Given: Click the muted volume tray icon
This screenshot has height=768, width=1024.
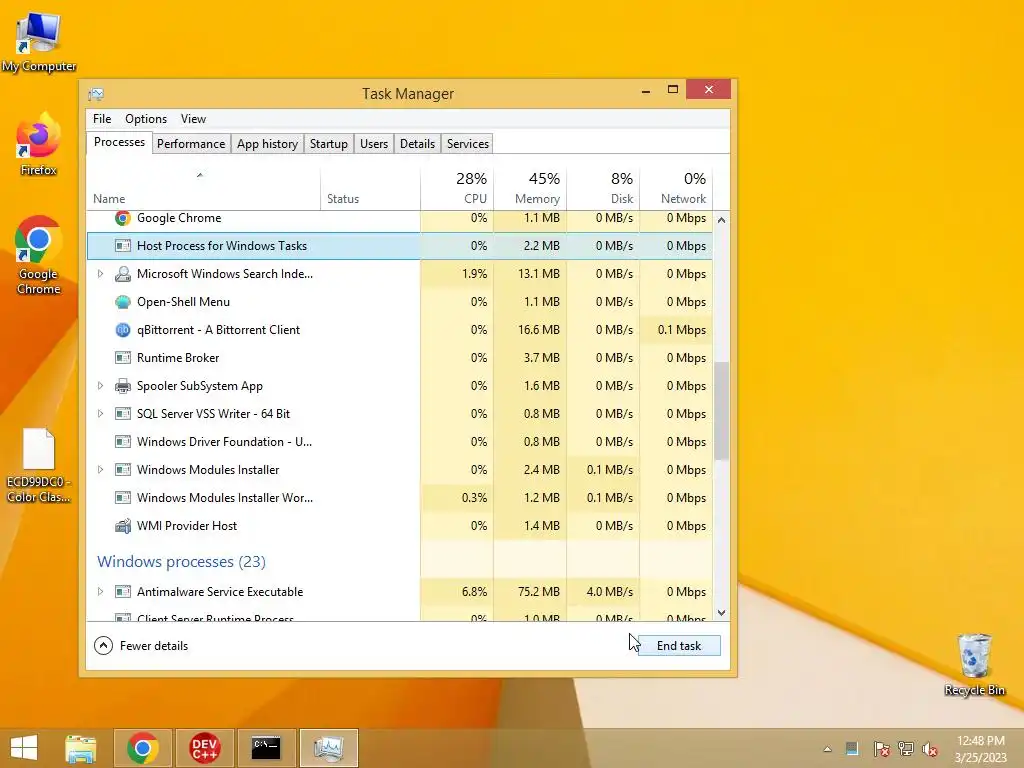Looking at the screenshot, I should coord(930,748).
